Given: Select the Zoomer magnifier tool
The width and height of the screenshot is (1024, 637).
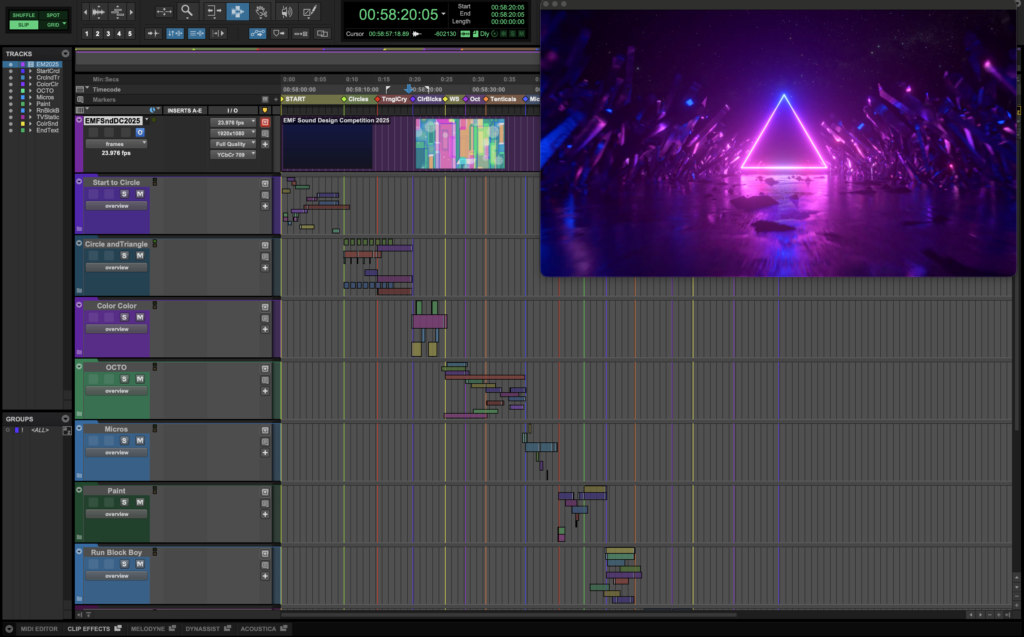Looking at the screenshot, I should [x=186, y=12].
